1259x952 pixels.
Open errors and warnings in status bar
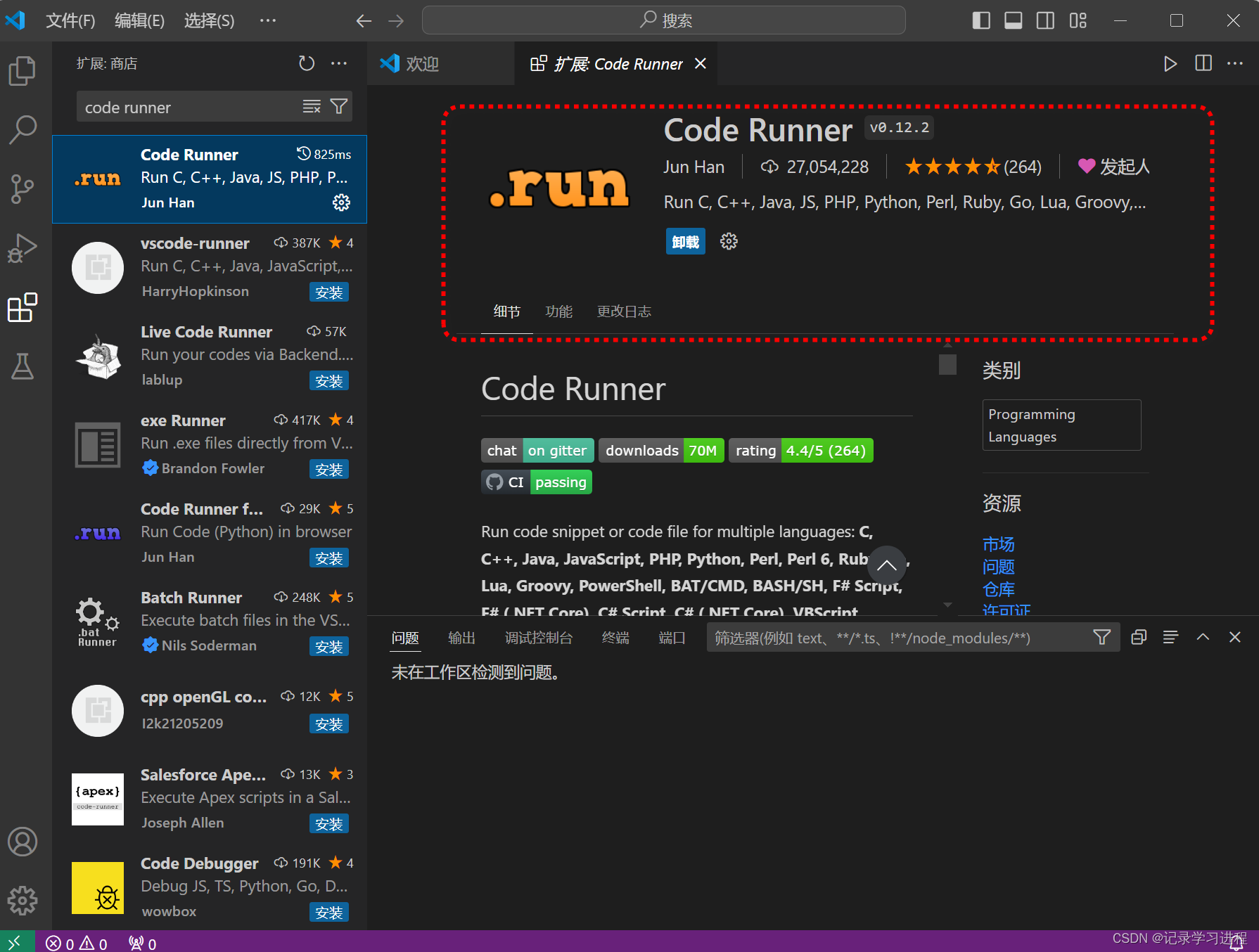coord(77,943)
